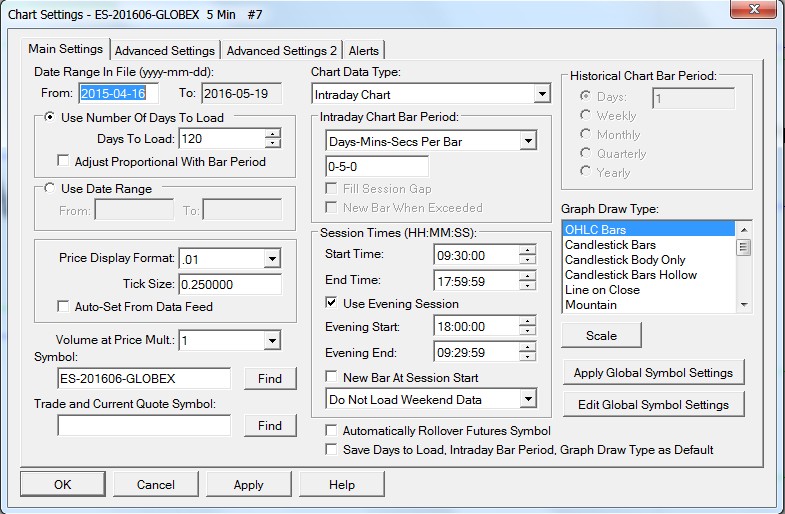Click the bar period field 0-5-0
This screenshot has height=514, width=785.
point(377,166)
